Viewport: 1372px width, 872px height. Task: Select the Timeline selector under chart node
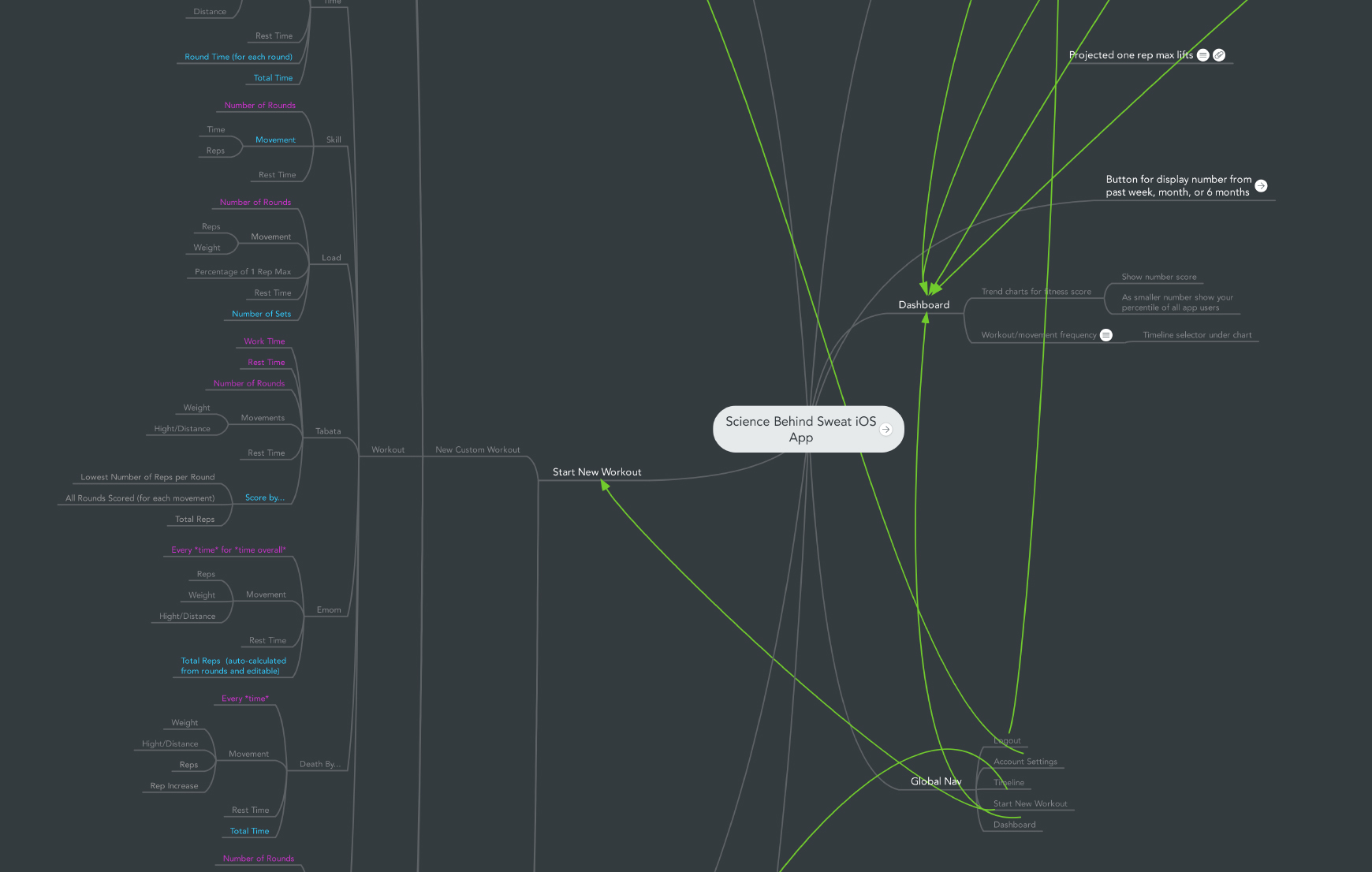click(x=1197, y=335)
